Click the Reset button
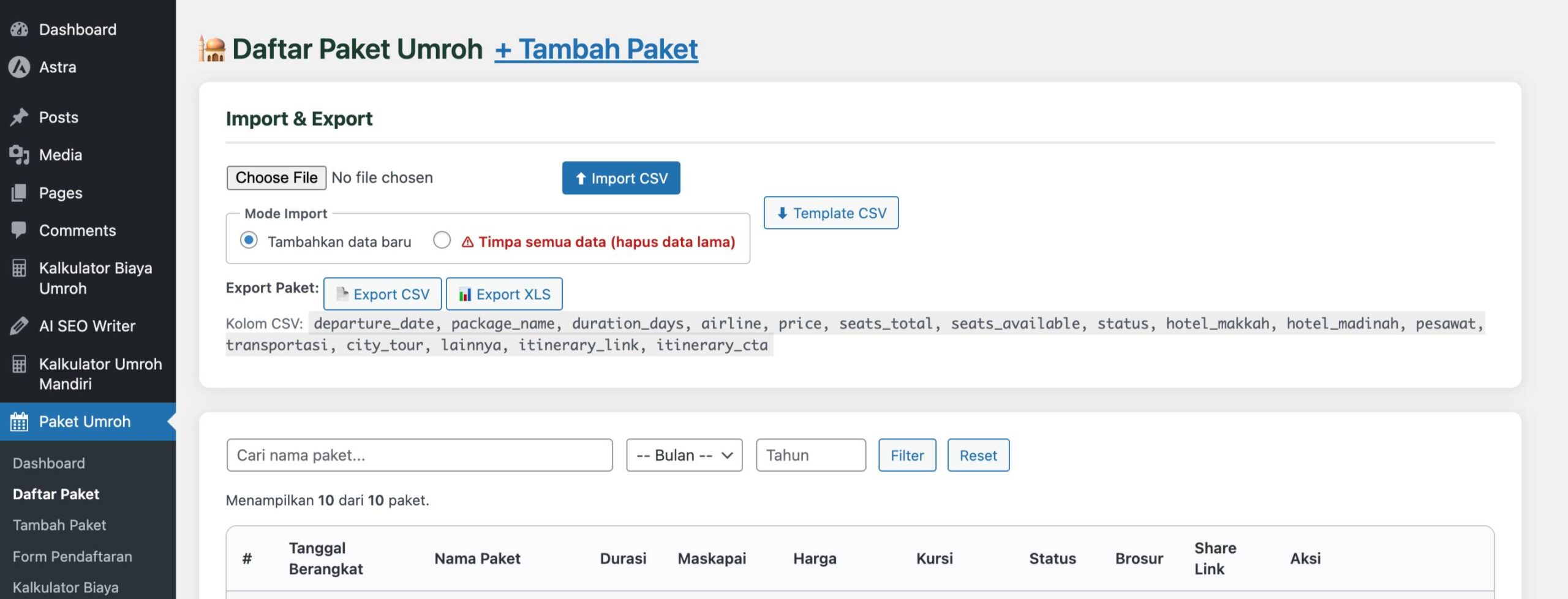 [978, 455]
